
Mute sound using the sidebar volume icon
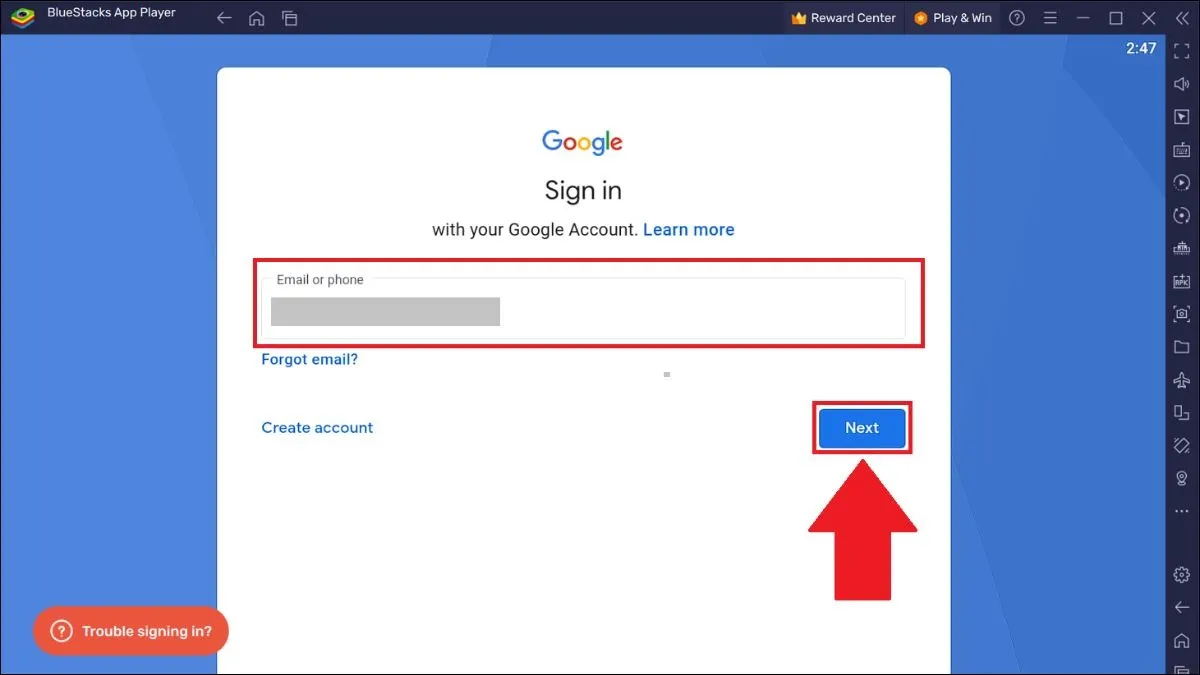1181,84
